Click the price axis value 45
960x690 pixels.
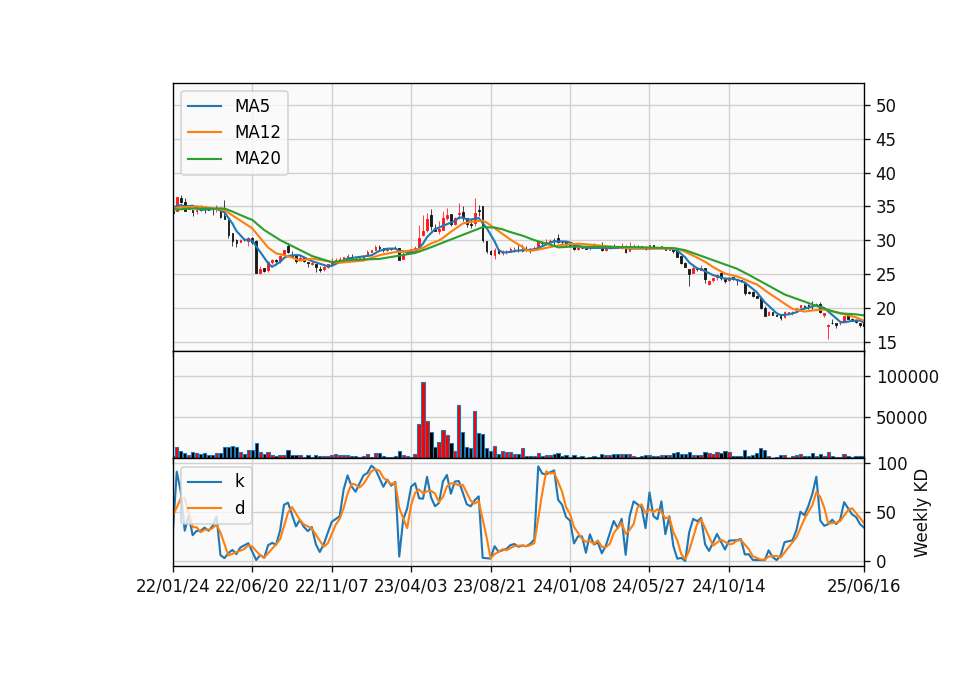pyautogui.click(x=885, y=140)
